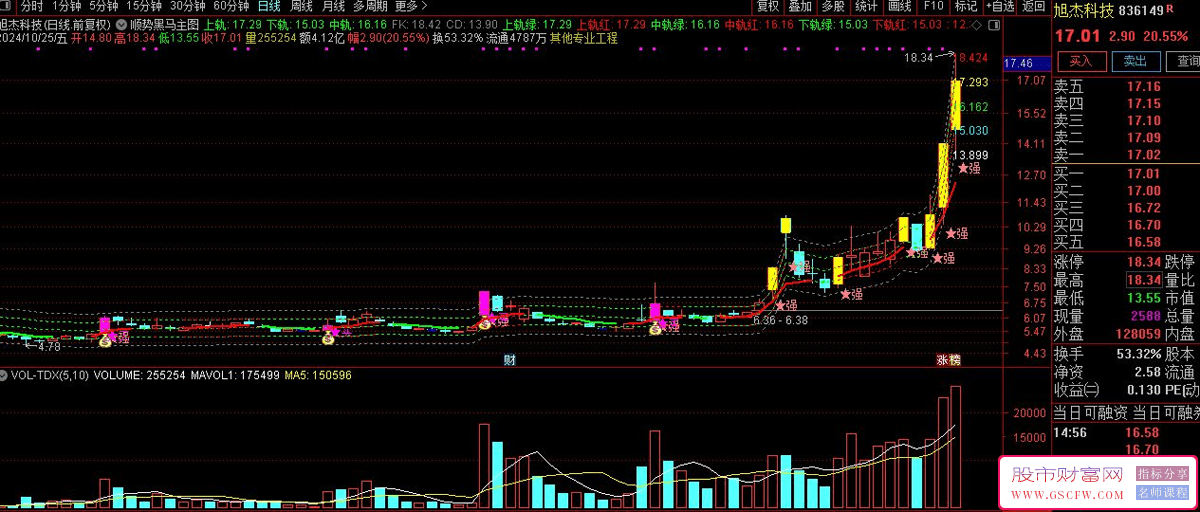Select the 30分钟 period tab
Viewport: 1200px width, 512px height.
[x=188, y=6]
